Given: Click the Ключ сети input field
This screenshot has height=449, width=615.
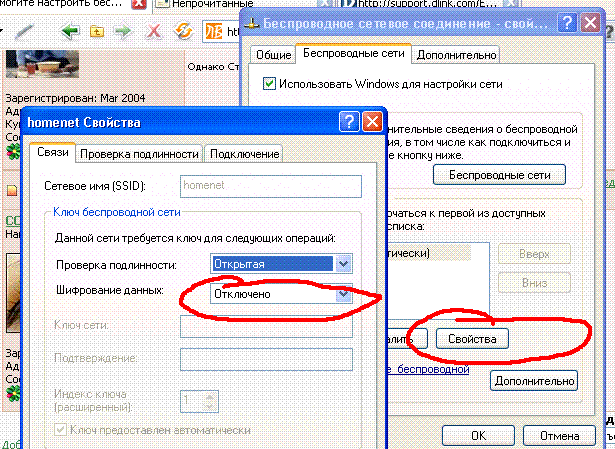Looking at the screenshot, I should (x=266, y=326).
